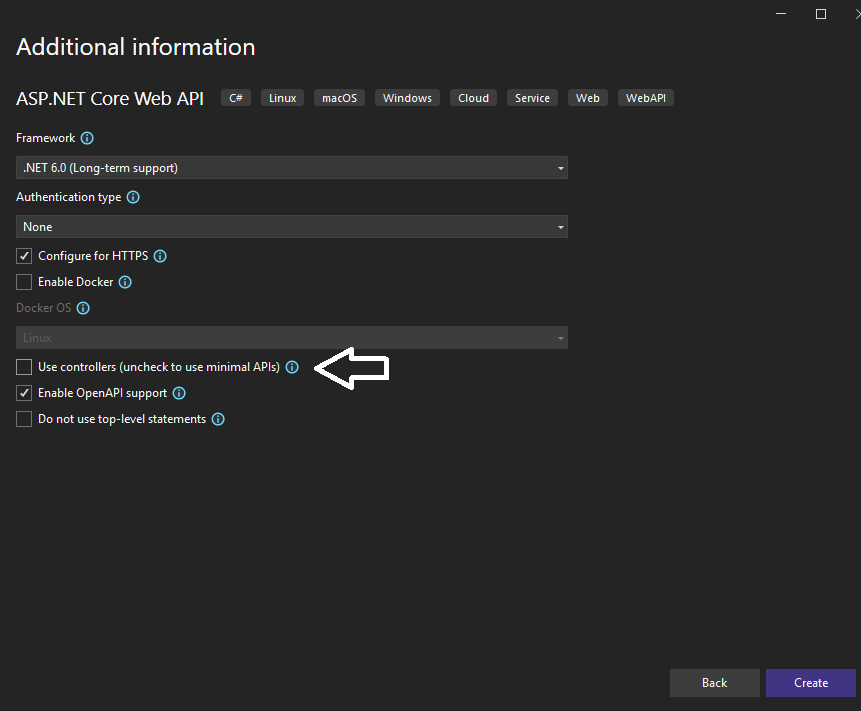Click the Linux tag
861x711 pixels.
pos(282,98)
